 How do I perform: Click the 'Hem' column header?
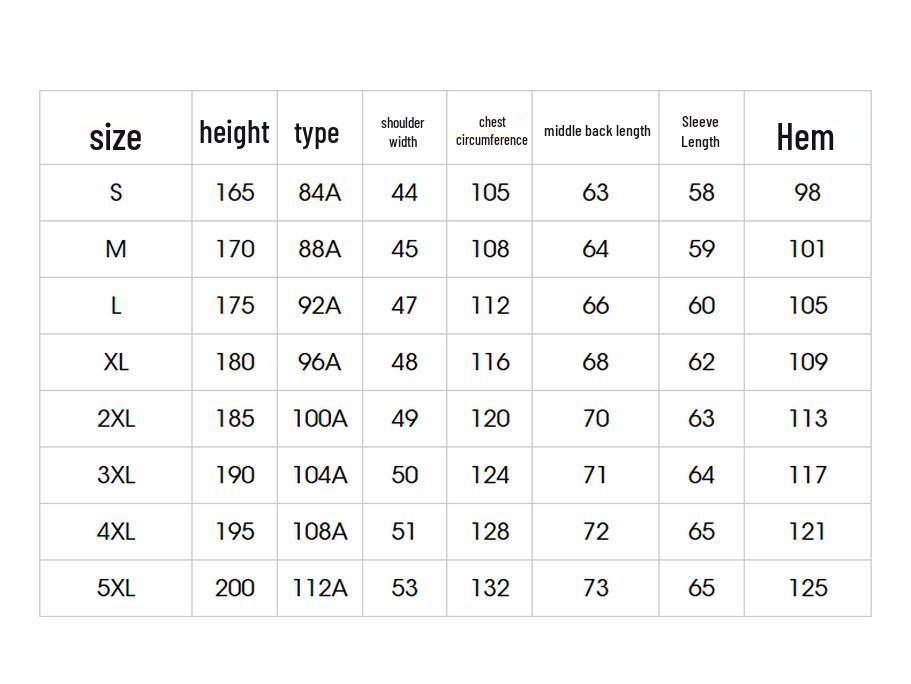coord(805,137)
